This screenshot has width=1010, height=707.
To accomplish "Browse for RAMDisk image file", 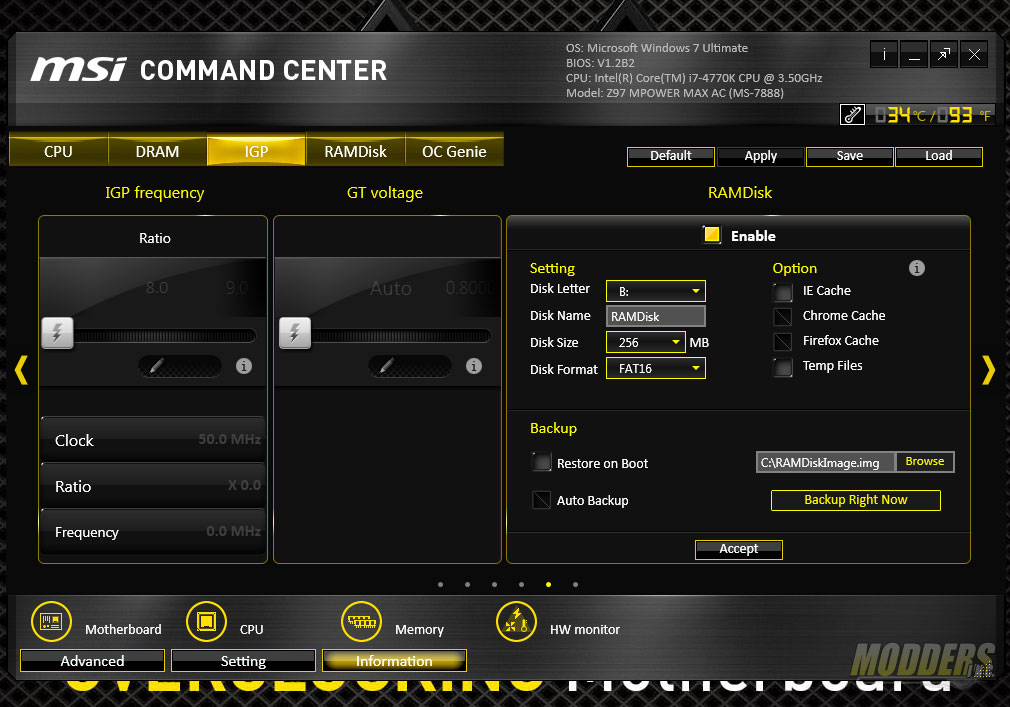I will [x=925, y=462].
